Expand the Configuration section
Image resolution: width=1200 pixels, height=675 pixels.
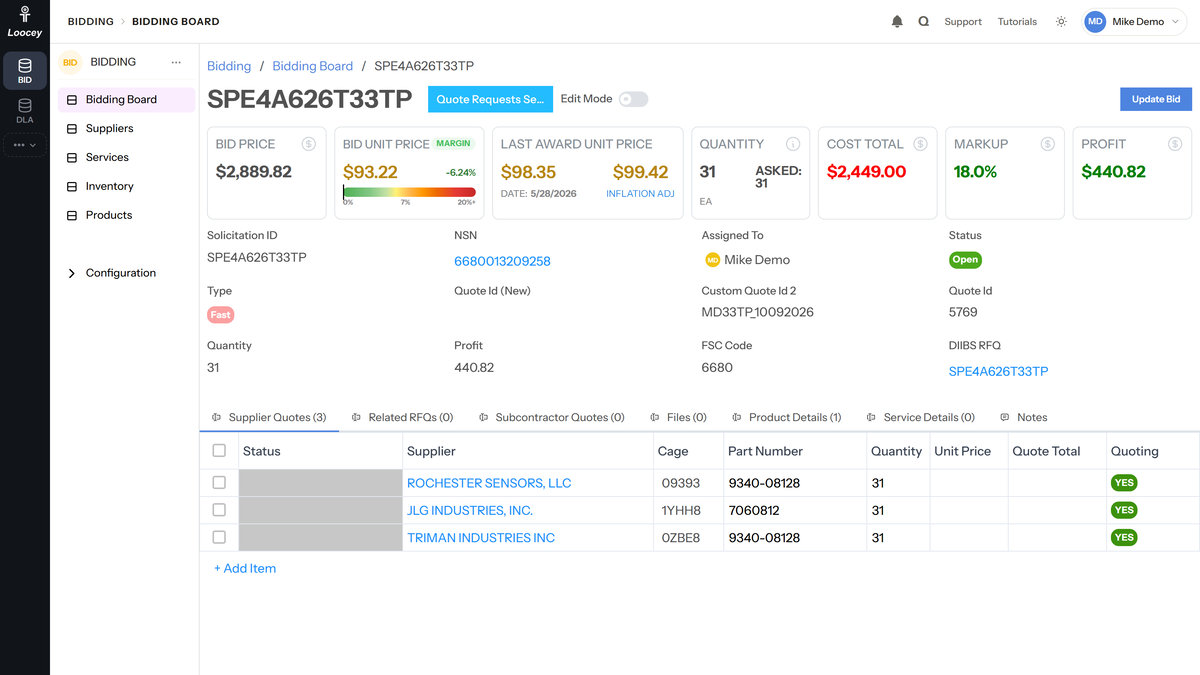(x=126, y=273)
